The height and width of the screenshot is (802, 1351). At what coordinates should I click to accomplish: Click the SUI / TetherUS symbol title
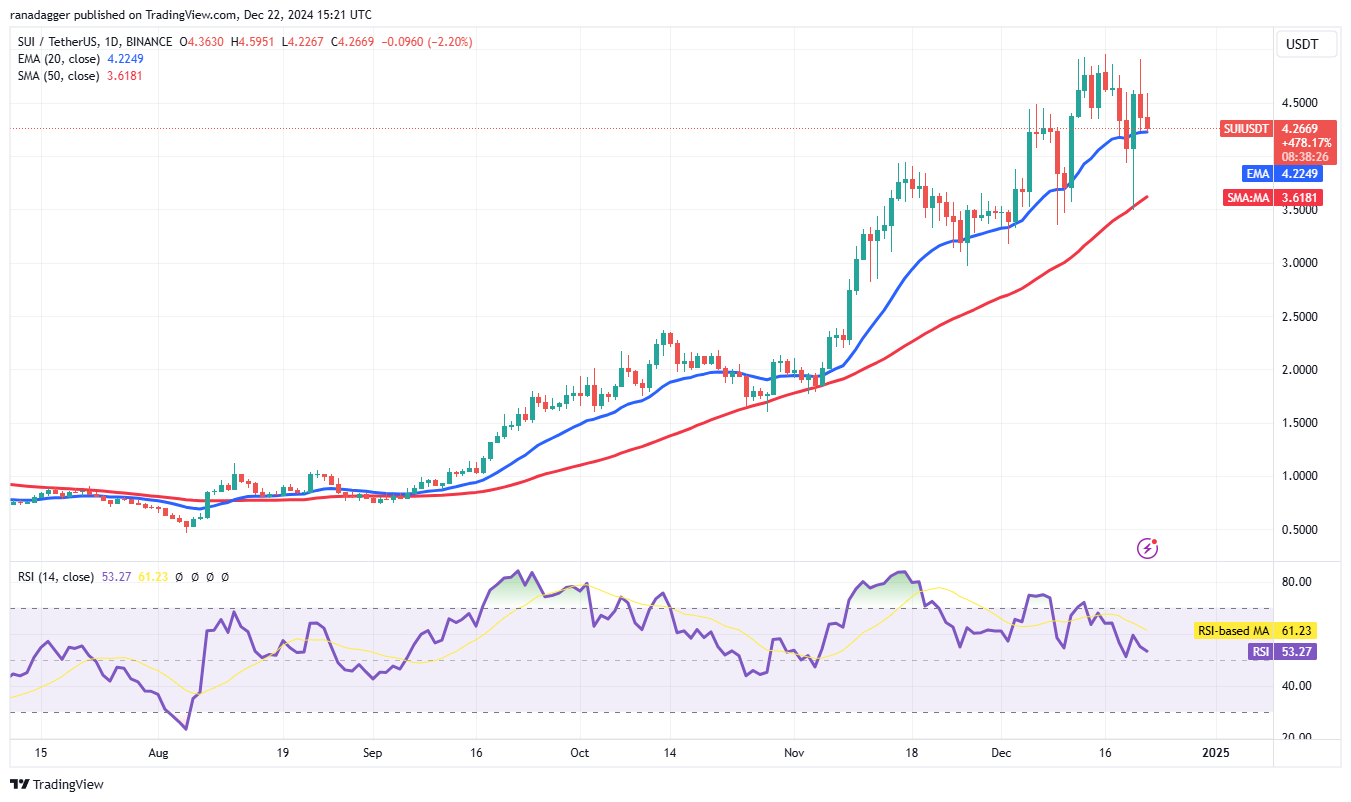(x=60, y=41)
